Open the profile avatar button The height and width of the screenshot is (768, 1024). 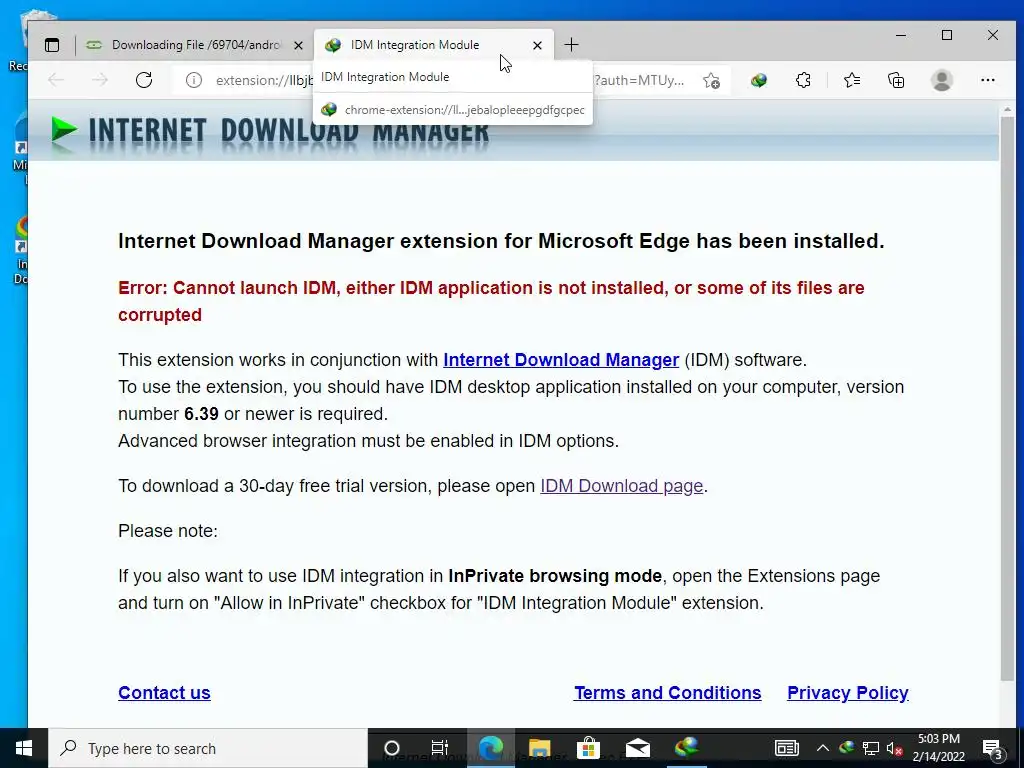pos(942,80)
